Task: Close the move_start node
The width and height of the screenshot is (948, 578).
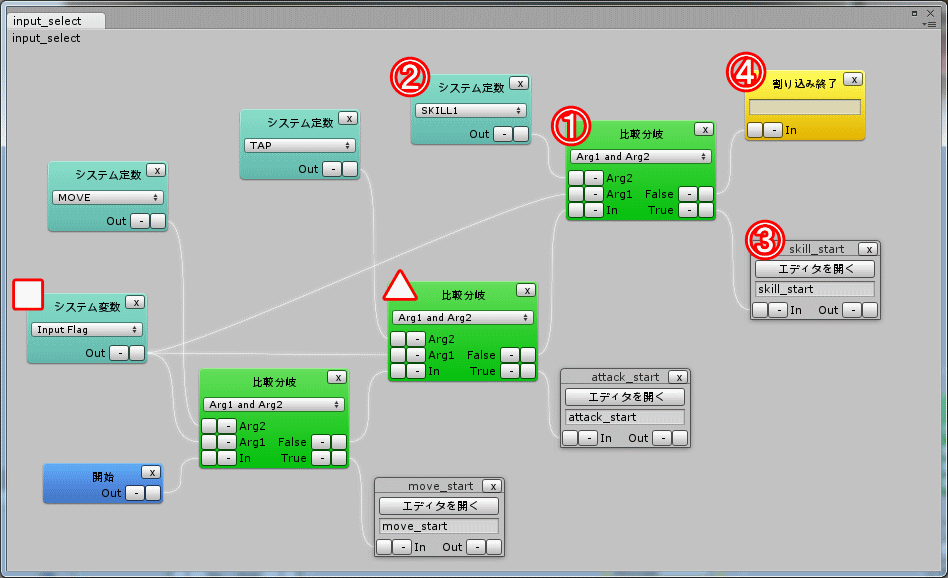Action: [493, 486]
